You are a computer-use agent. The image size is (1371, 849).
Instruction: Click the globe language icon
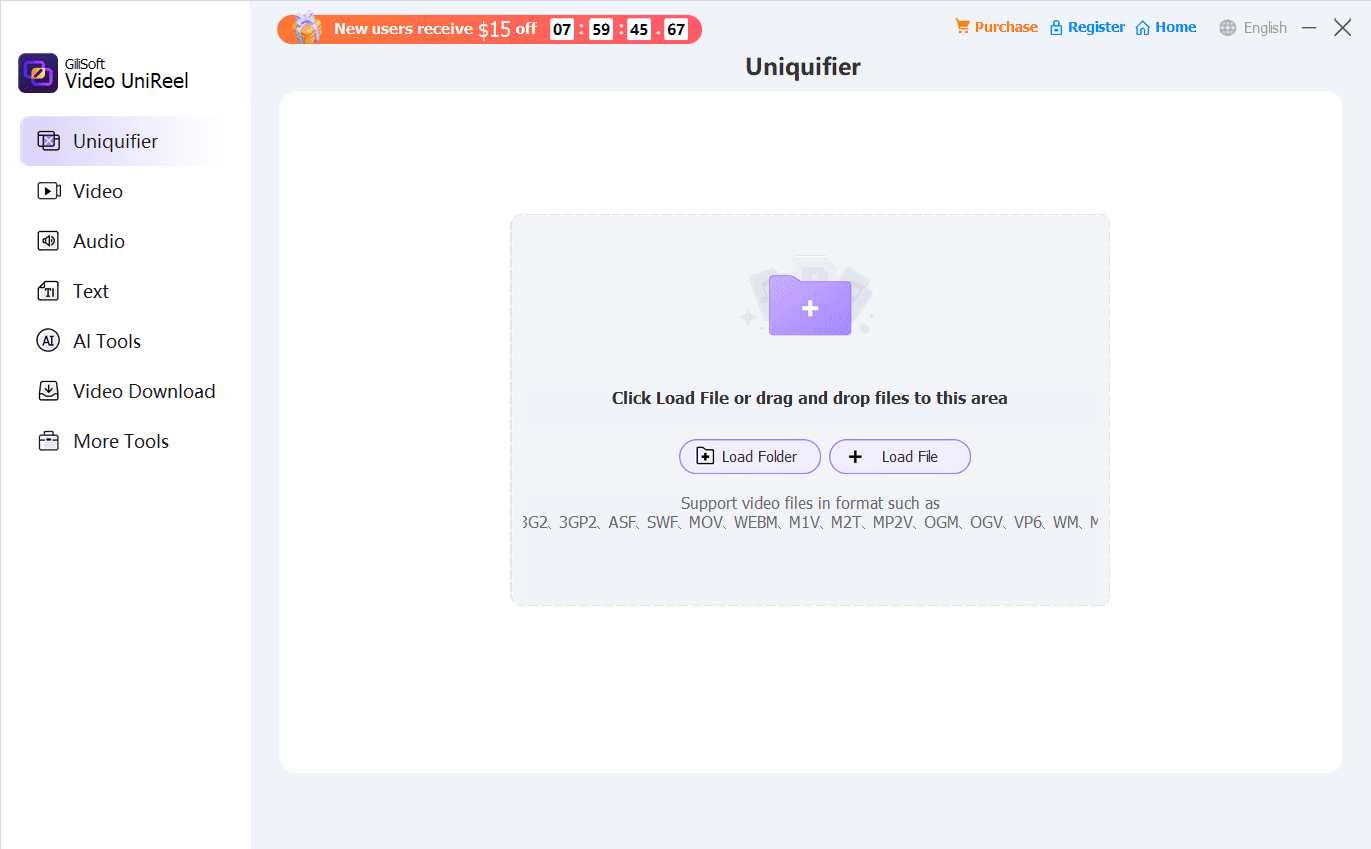click(1228, 28)
